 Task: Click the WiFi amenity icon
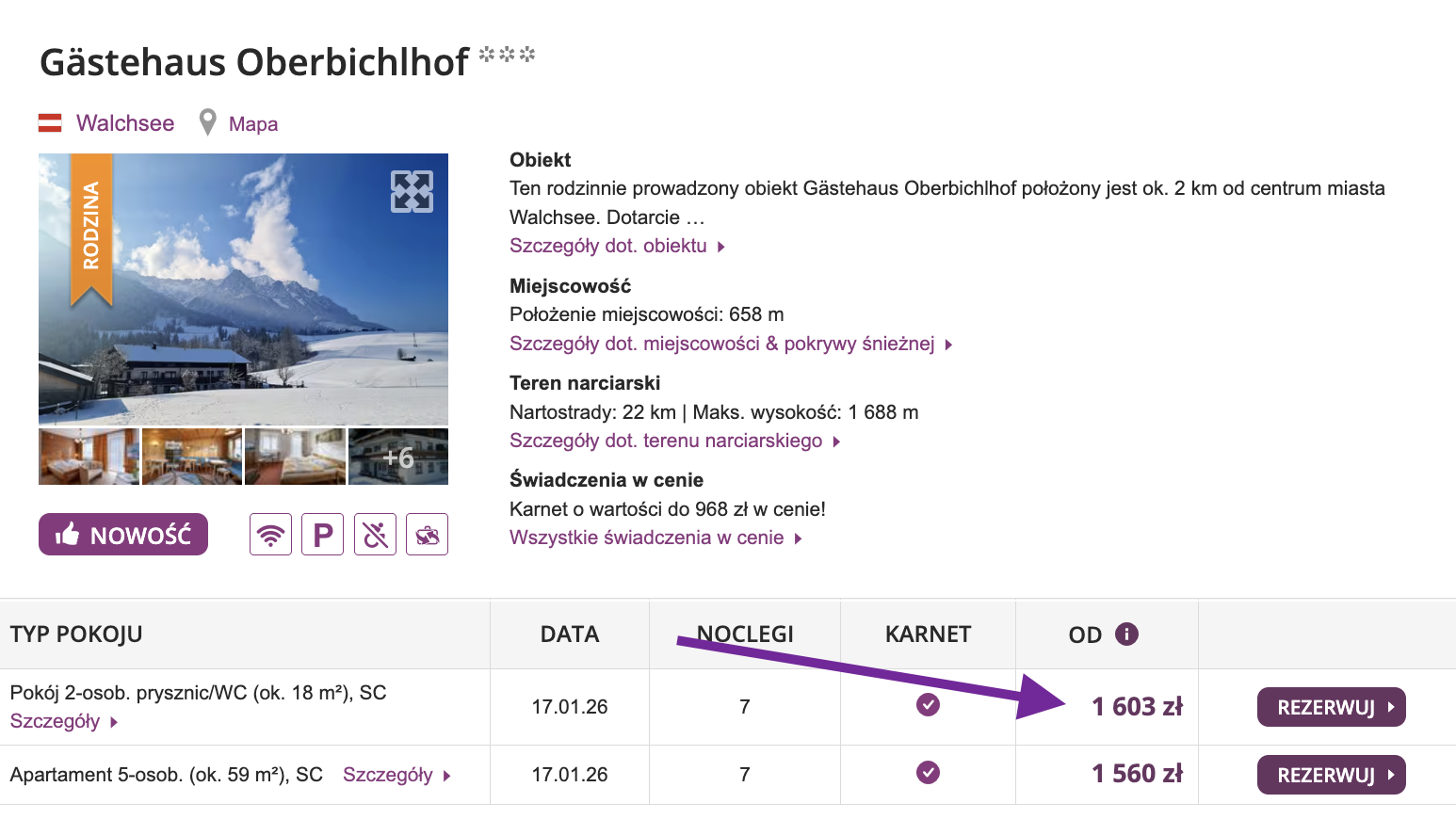pyautogui.click(x=270, y=534)
